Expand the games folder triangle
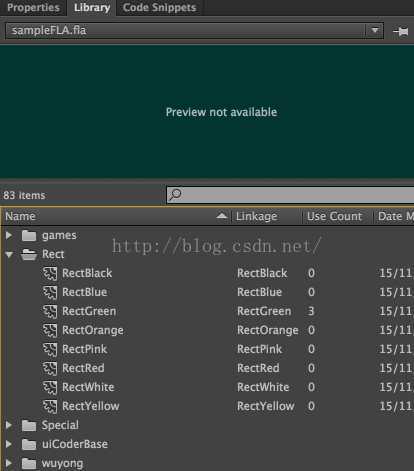This screenshot has width=414, height=471. click(x=9, y=235)
